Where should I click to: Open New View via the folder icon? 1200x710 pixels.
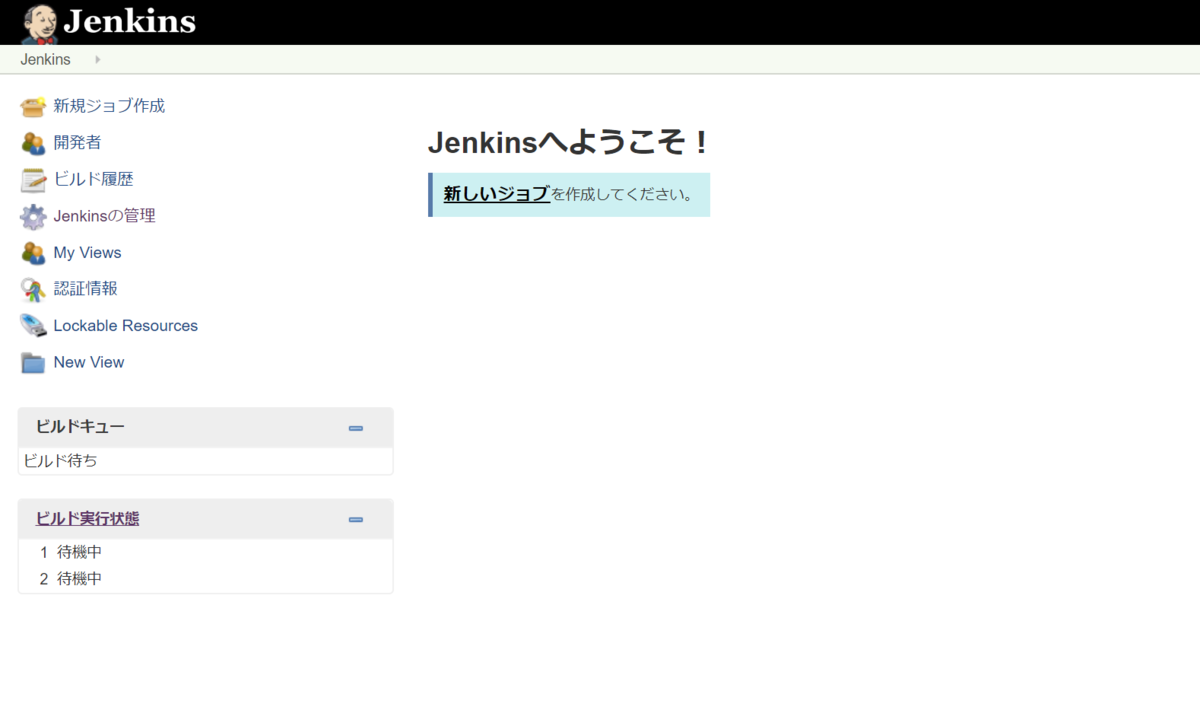click(x=33, y=362)
